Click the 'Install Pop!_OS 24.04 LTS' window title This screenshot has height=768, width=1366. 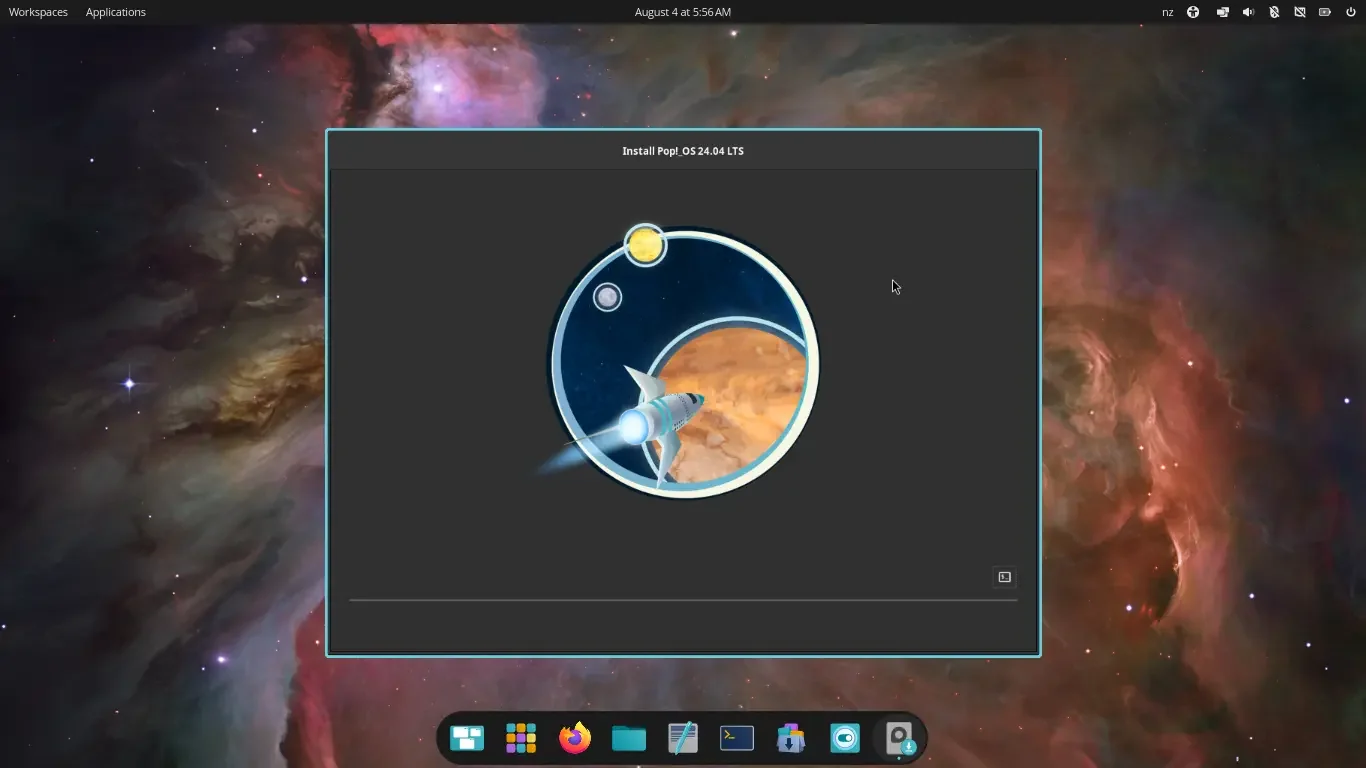tap(683, 151)
